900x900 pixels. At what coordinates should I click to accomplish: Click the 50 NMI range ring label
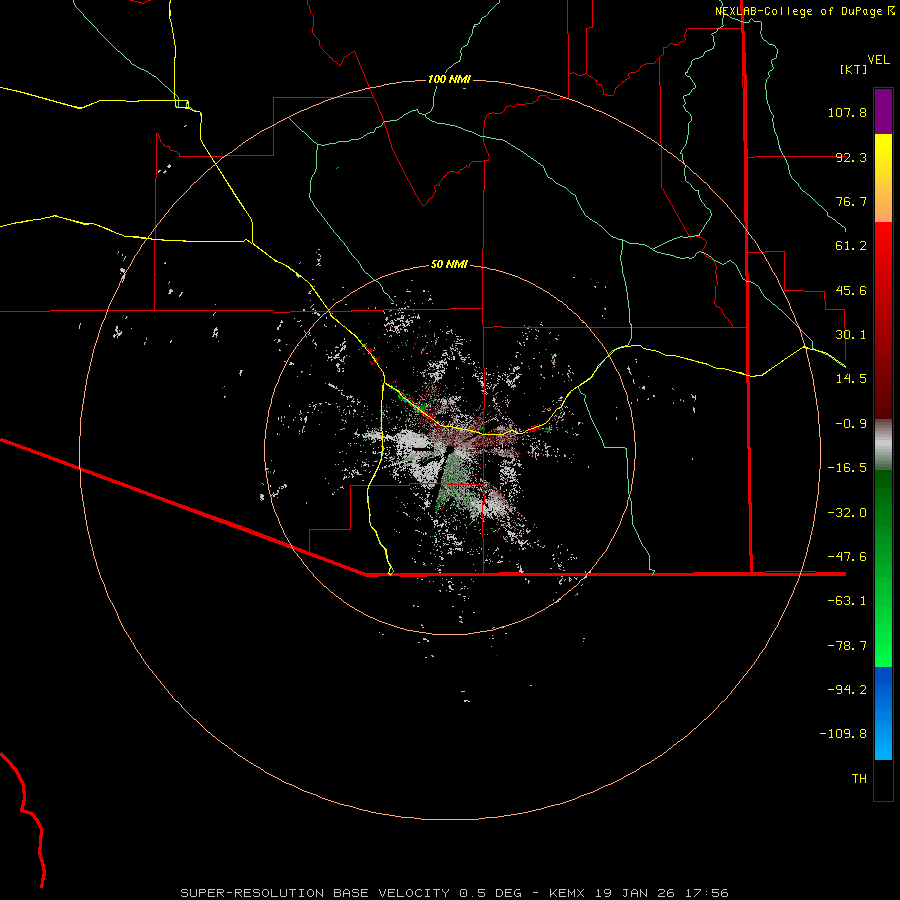pos(449,264)
